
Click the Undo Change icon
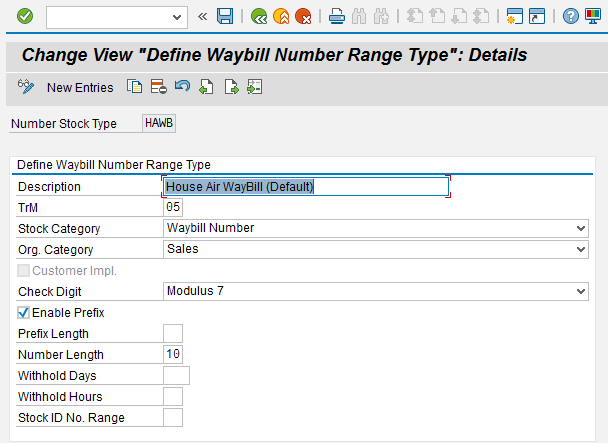click(x=182, y=88)
